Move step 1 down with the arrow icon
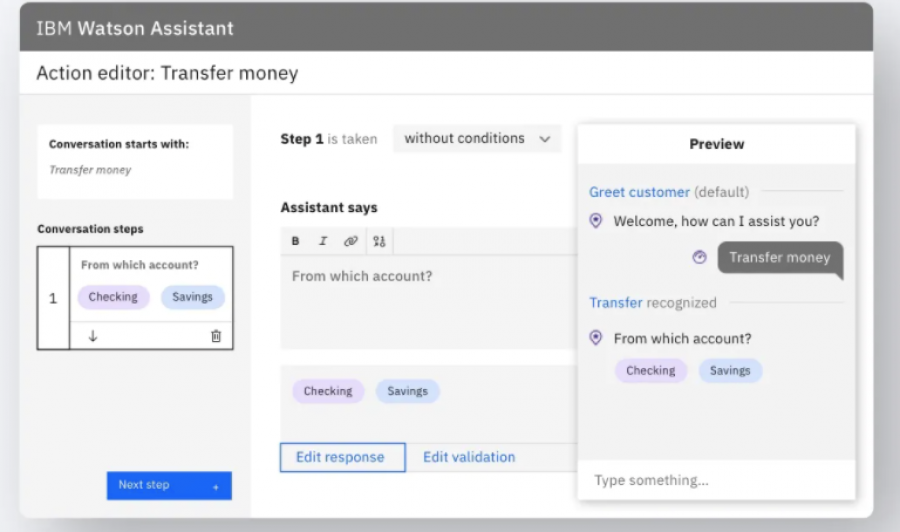The image size is (900, 532). coord(93,336)
